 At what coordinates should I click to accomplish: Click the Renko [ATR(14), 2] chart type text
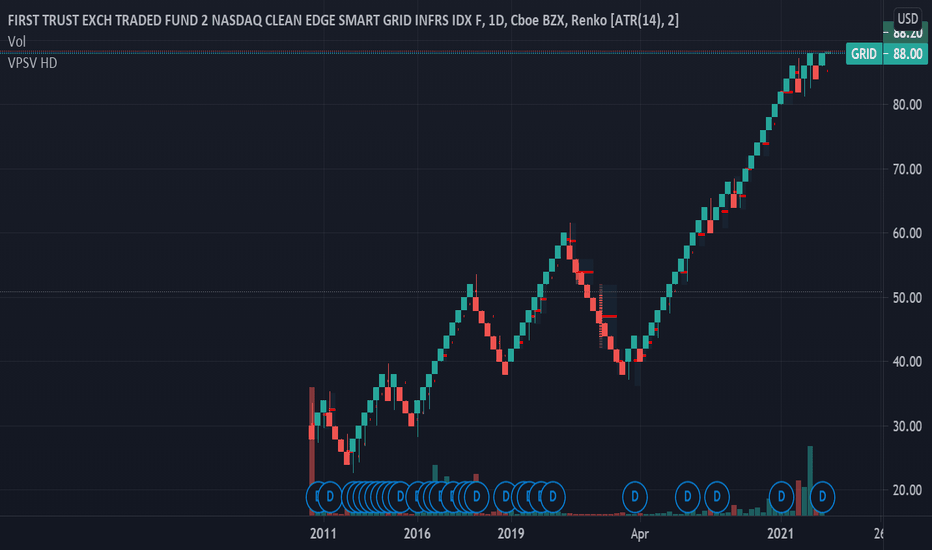tap(625, 21)
